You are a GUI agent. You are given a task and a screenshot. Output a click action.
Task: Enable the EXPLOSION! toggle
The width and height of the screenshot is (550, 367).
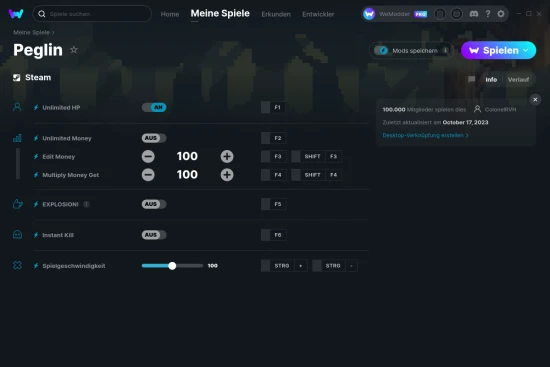tap(154, 204)
